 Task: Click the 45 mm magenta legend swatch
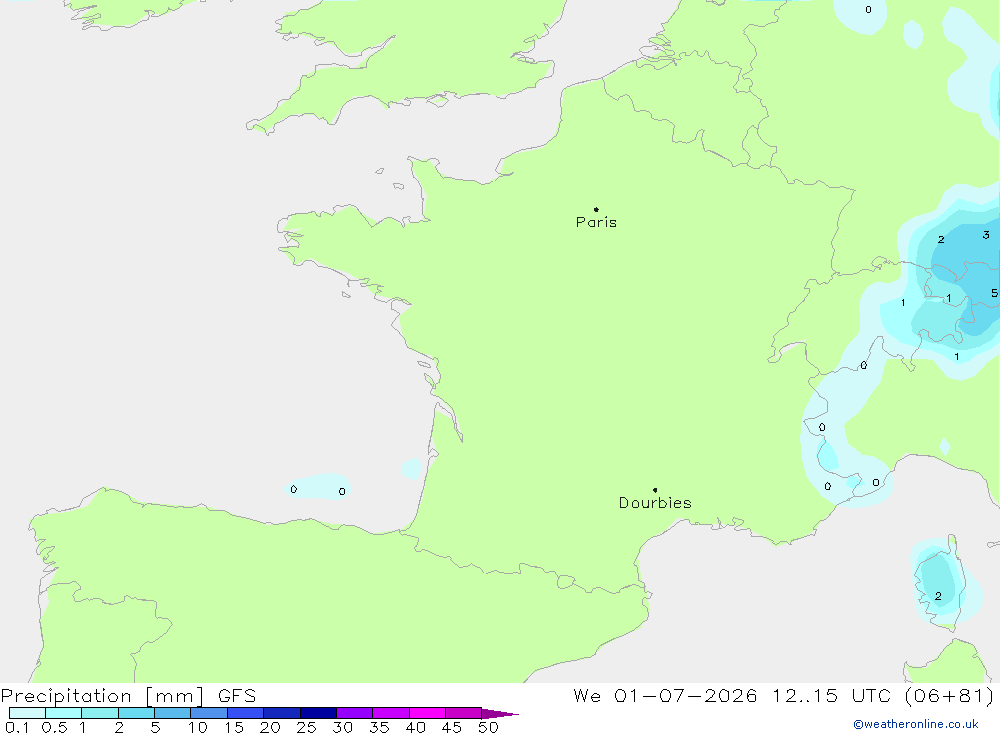(x=463, y=713)
